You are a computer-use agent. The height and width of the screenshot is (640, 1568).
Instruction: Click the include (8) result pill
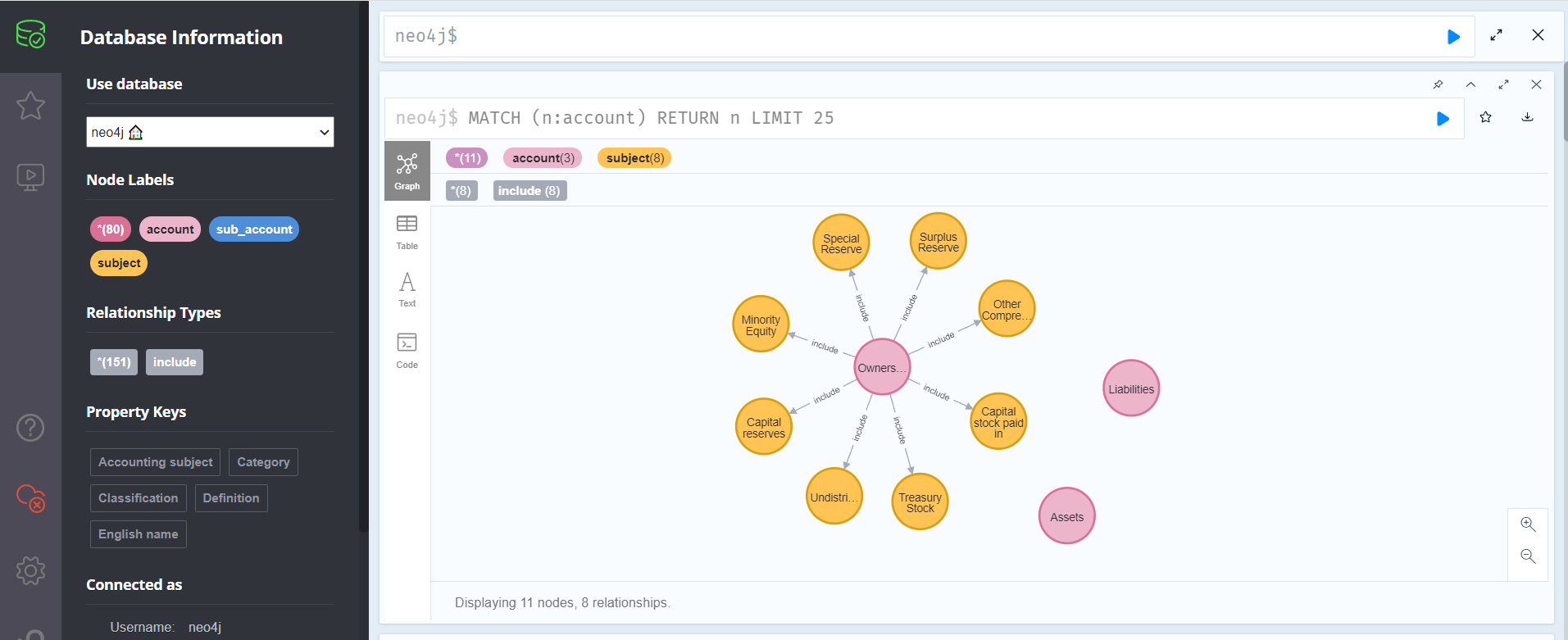tap(529, 191)
